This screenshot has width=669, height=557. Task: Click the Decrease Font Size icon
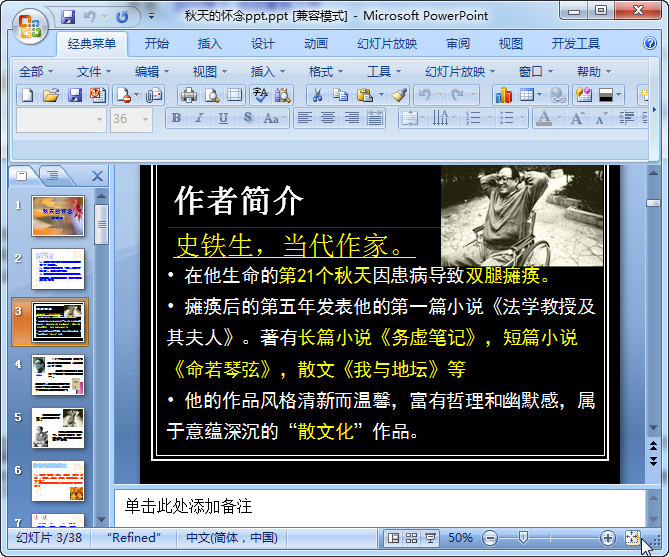601,118
